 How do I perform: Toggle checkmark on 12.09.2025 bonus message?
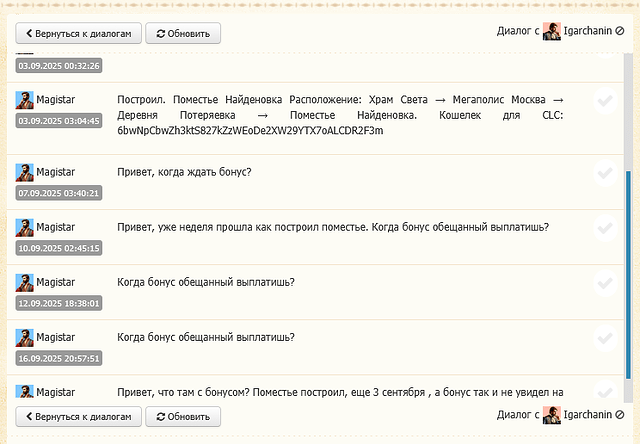[605, 283]
